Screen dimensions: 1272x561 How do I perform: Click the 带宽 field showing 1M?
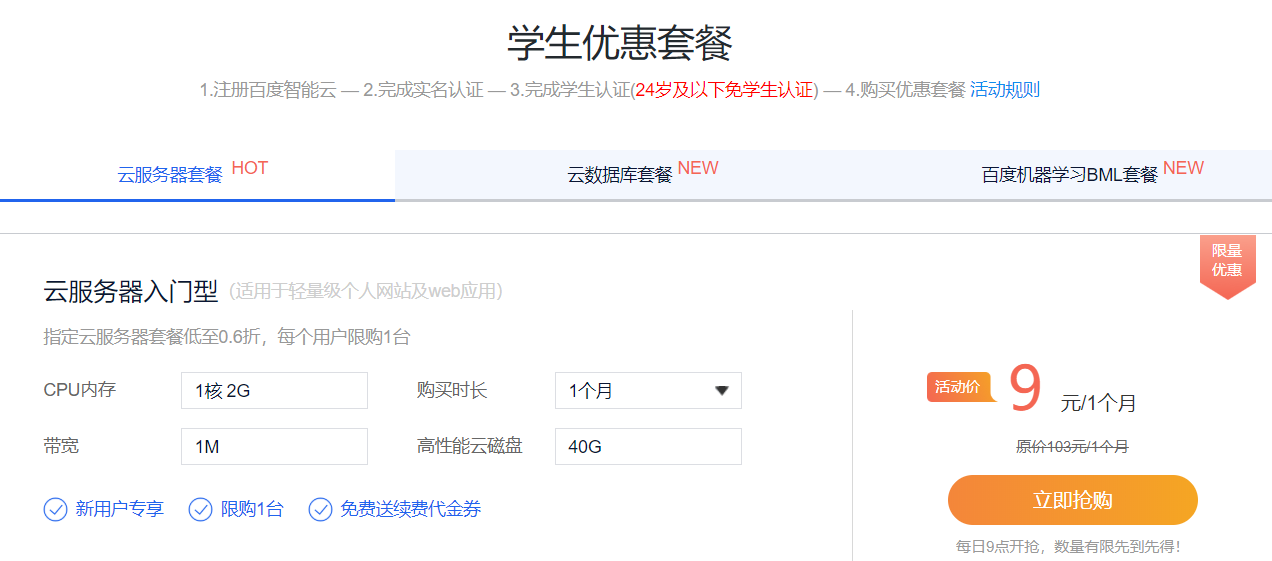coord(274,447)
